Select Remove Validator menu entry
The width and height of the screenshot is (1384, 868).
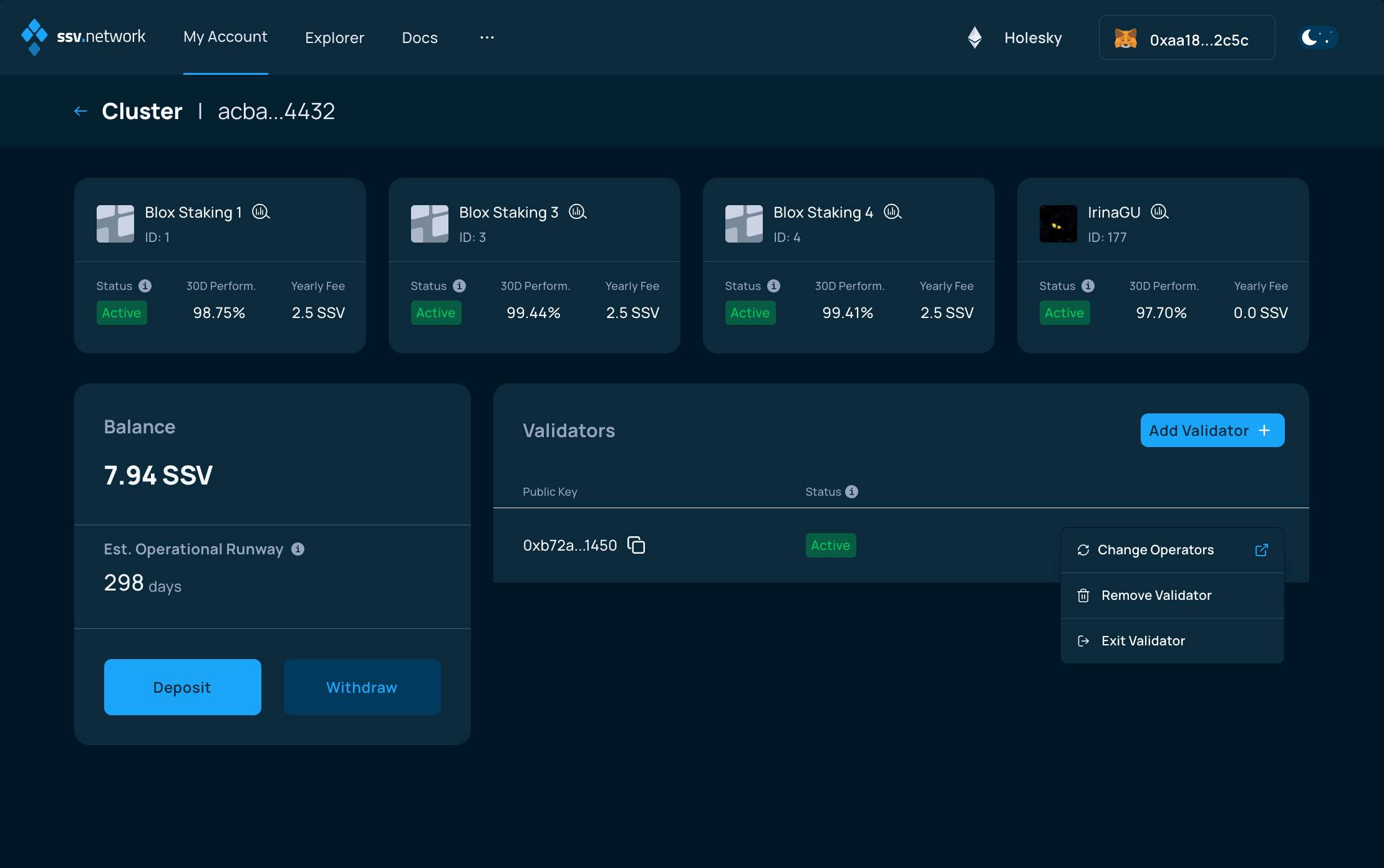[x=1173, y=596]
